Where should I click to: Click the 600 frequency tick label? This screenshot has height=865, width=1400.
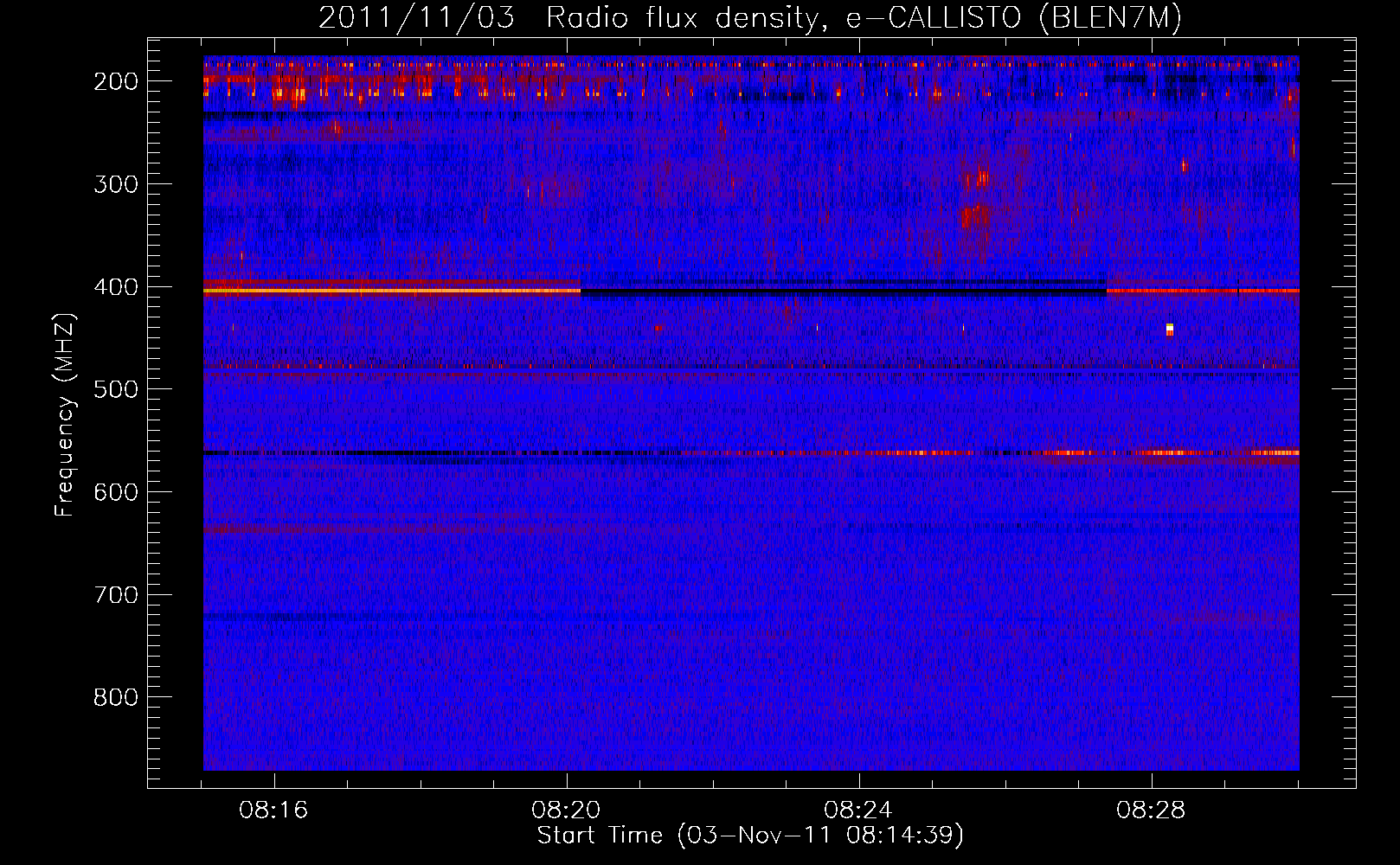115,491
